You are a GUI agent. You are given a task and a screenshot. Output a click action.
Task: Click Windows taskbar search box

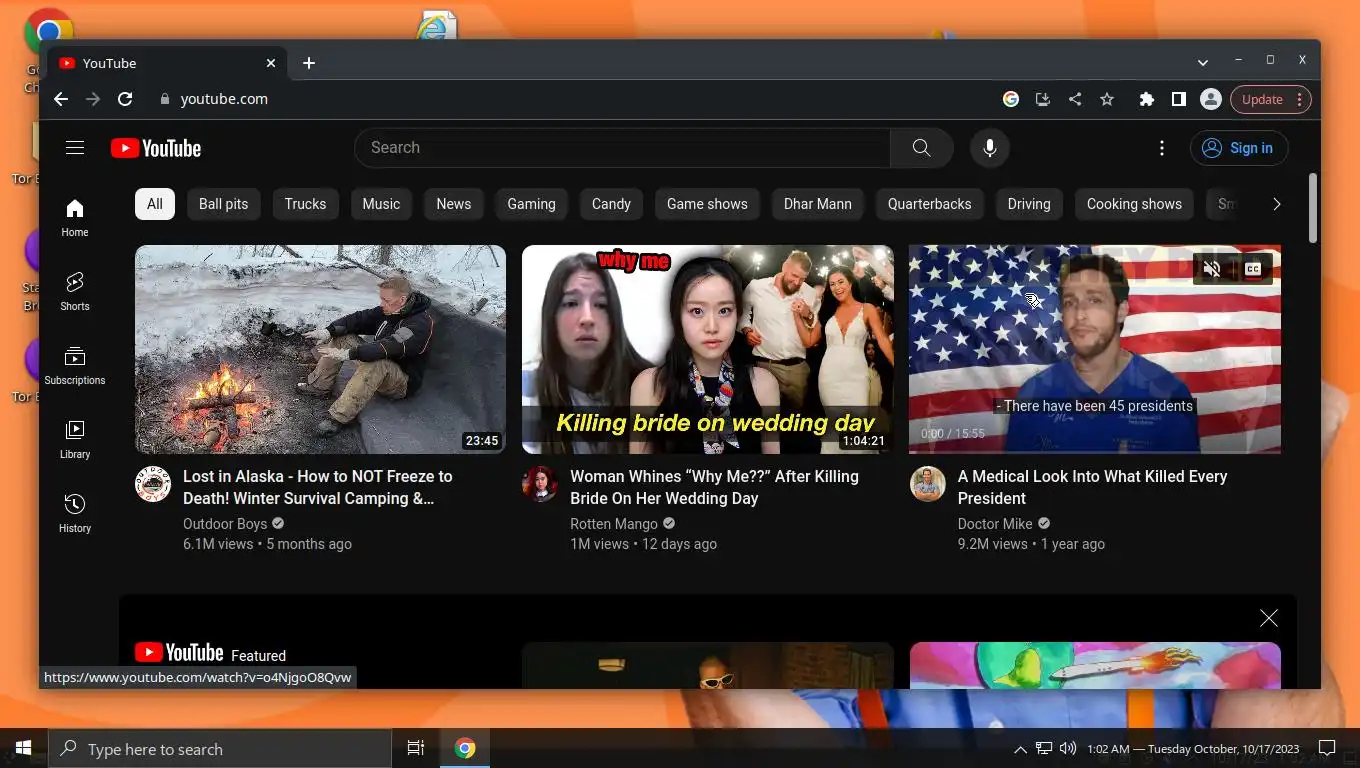click(220, 749)
